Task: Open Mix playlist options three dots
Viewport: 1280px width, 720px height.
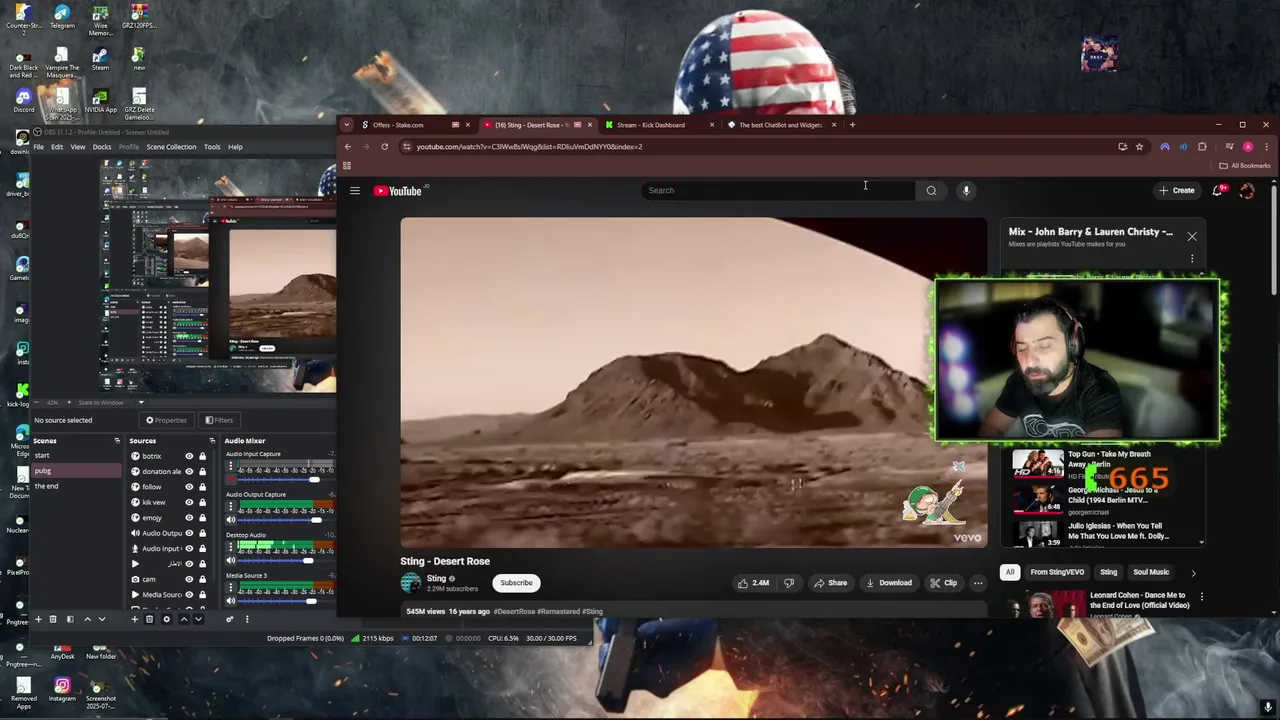Action: 1192,258
